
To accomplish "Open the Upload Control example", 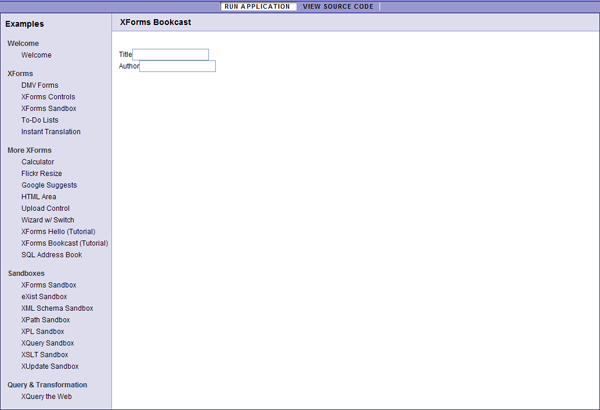I will click(44, 208).
